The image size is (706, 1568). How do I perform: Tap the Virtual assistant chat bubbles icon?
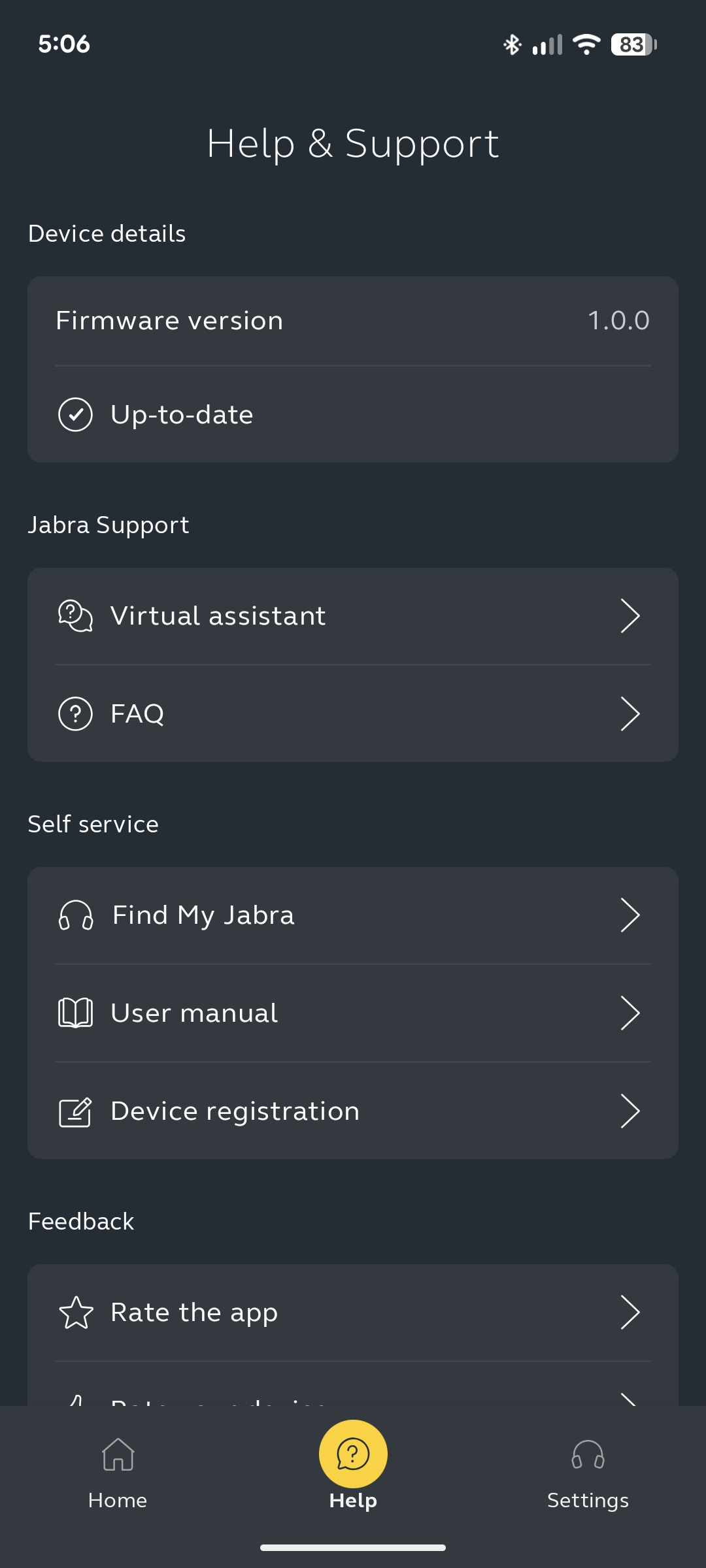[x=75, y=615]
